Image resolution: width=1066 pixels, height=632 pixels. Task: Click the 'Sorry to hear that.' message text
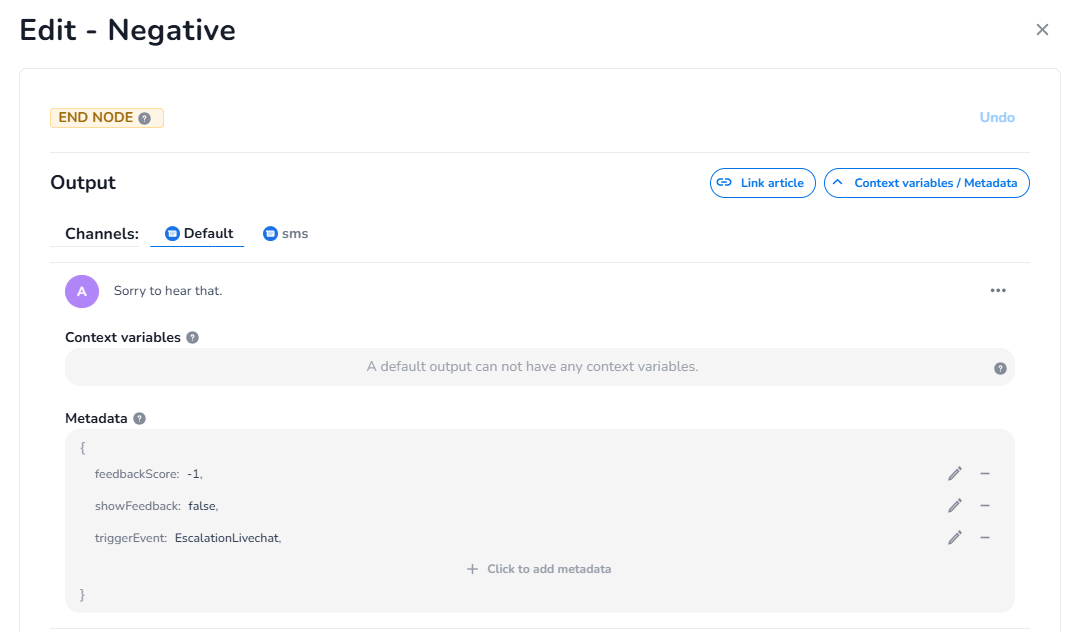[x=168, y=291]
